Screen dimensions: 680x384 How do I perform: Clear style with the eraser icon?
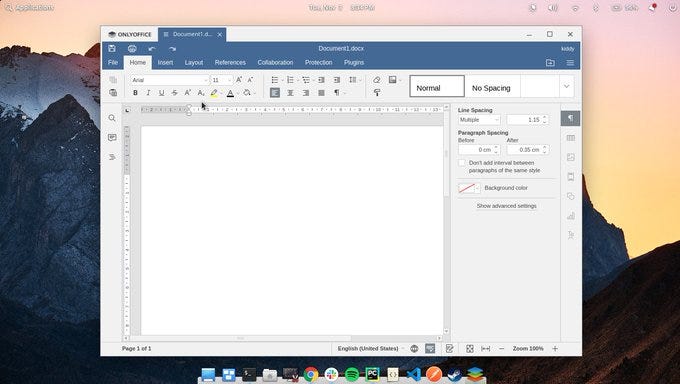[376, 80]
